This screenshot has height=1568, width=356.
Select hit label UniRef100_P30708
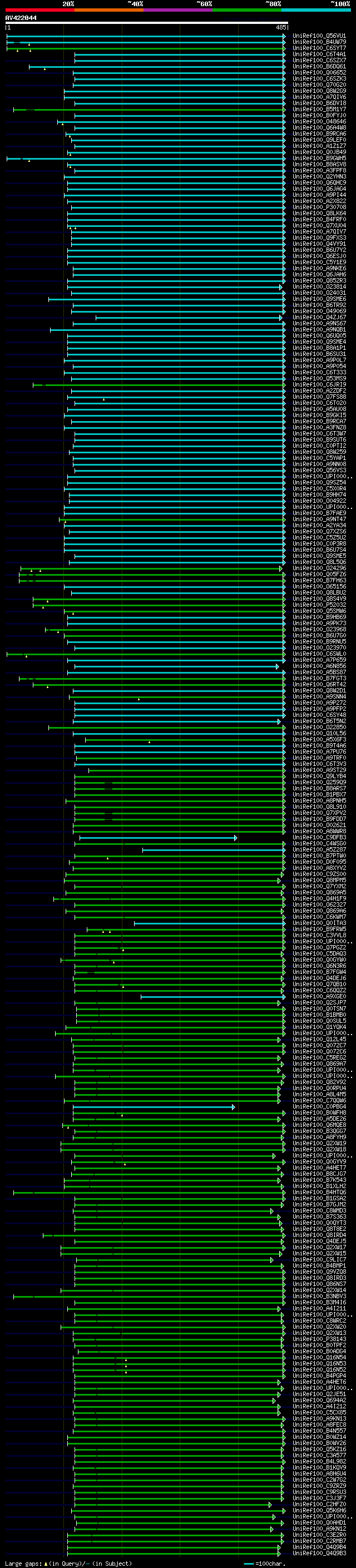pyautogui.click(x=319, y=207)
